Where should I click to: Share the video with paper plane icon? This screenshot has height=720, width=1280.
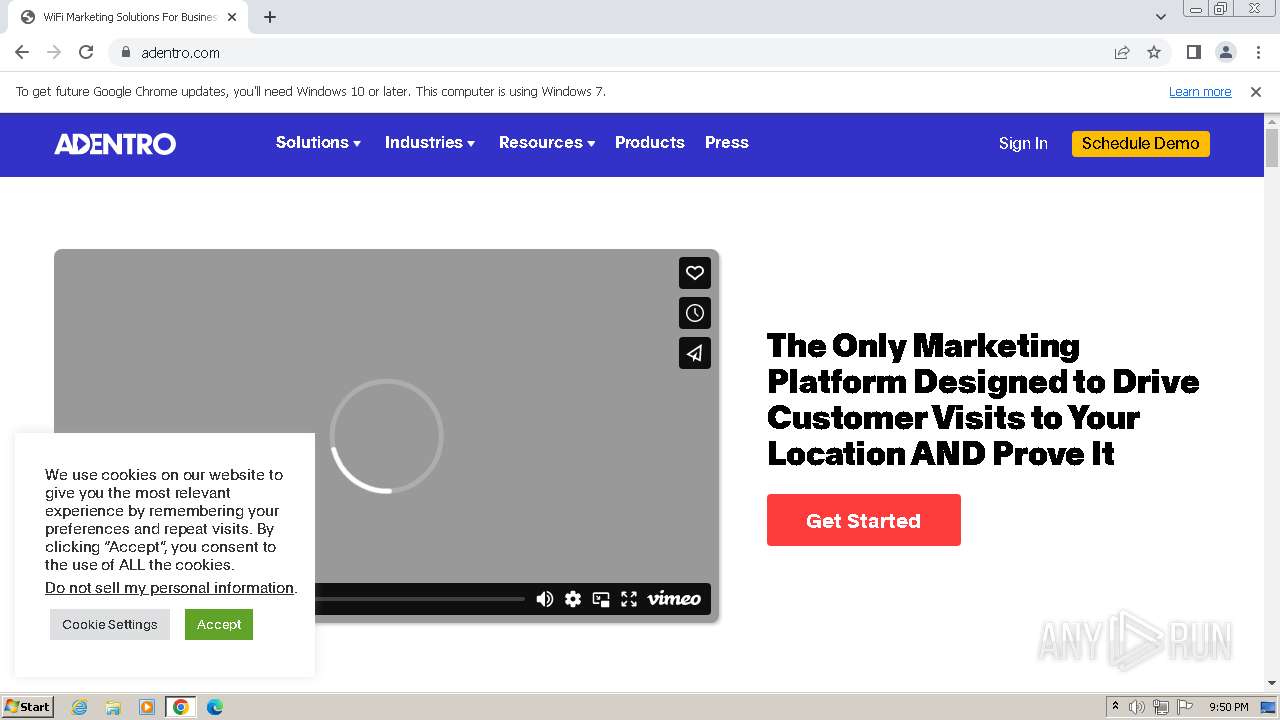click(695, 353)
